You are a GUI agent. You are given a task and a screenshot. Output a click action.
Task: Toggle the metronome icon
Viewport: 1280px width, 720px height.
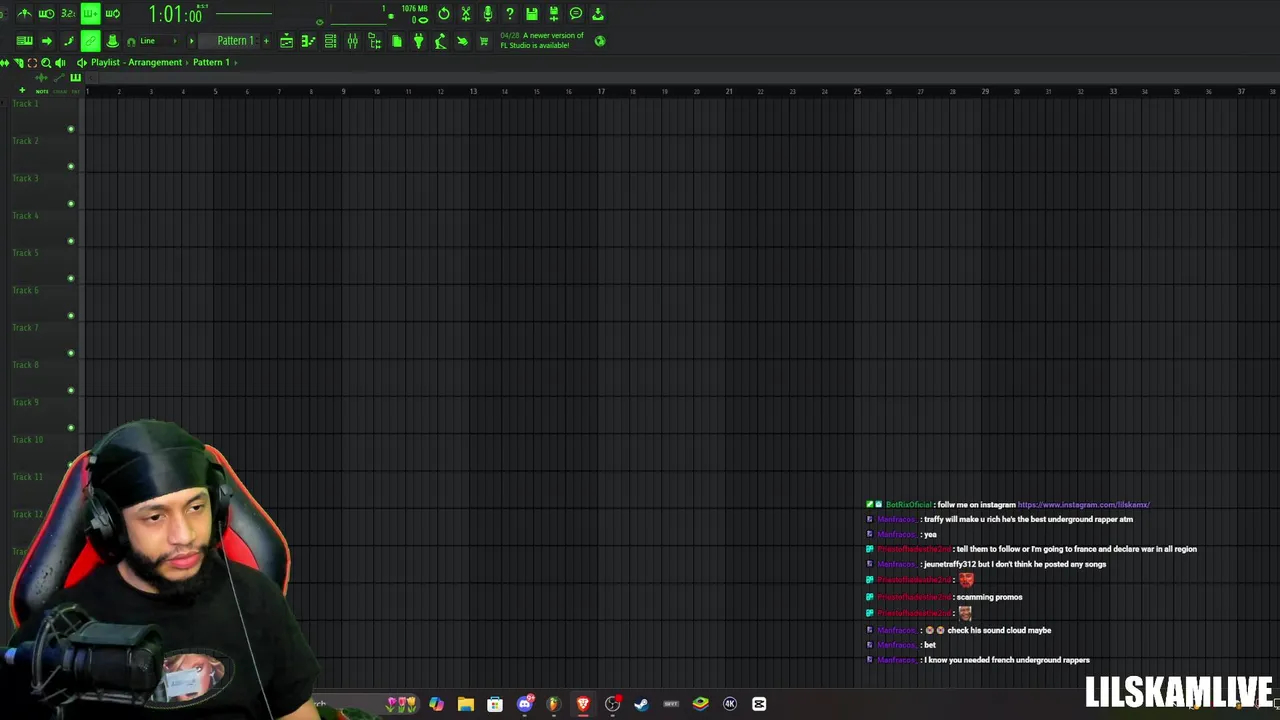24,14
